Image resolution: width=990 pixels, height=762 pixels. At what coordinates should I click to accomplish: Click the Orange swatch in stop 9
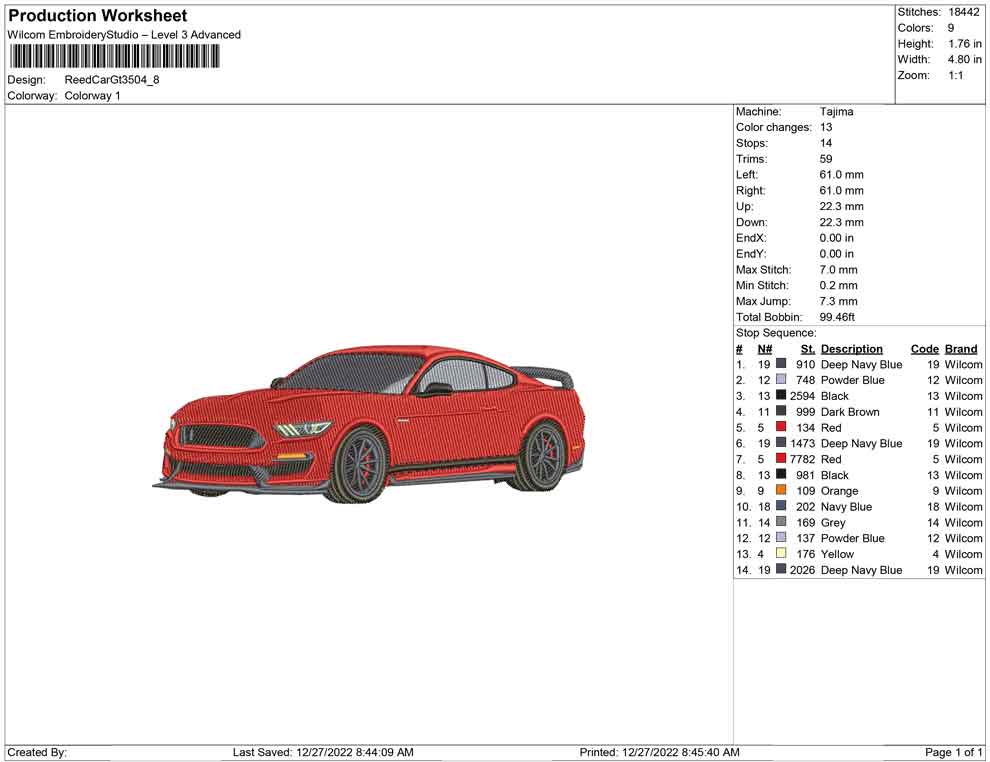click(x=781, y=490)
